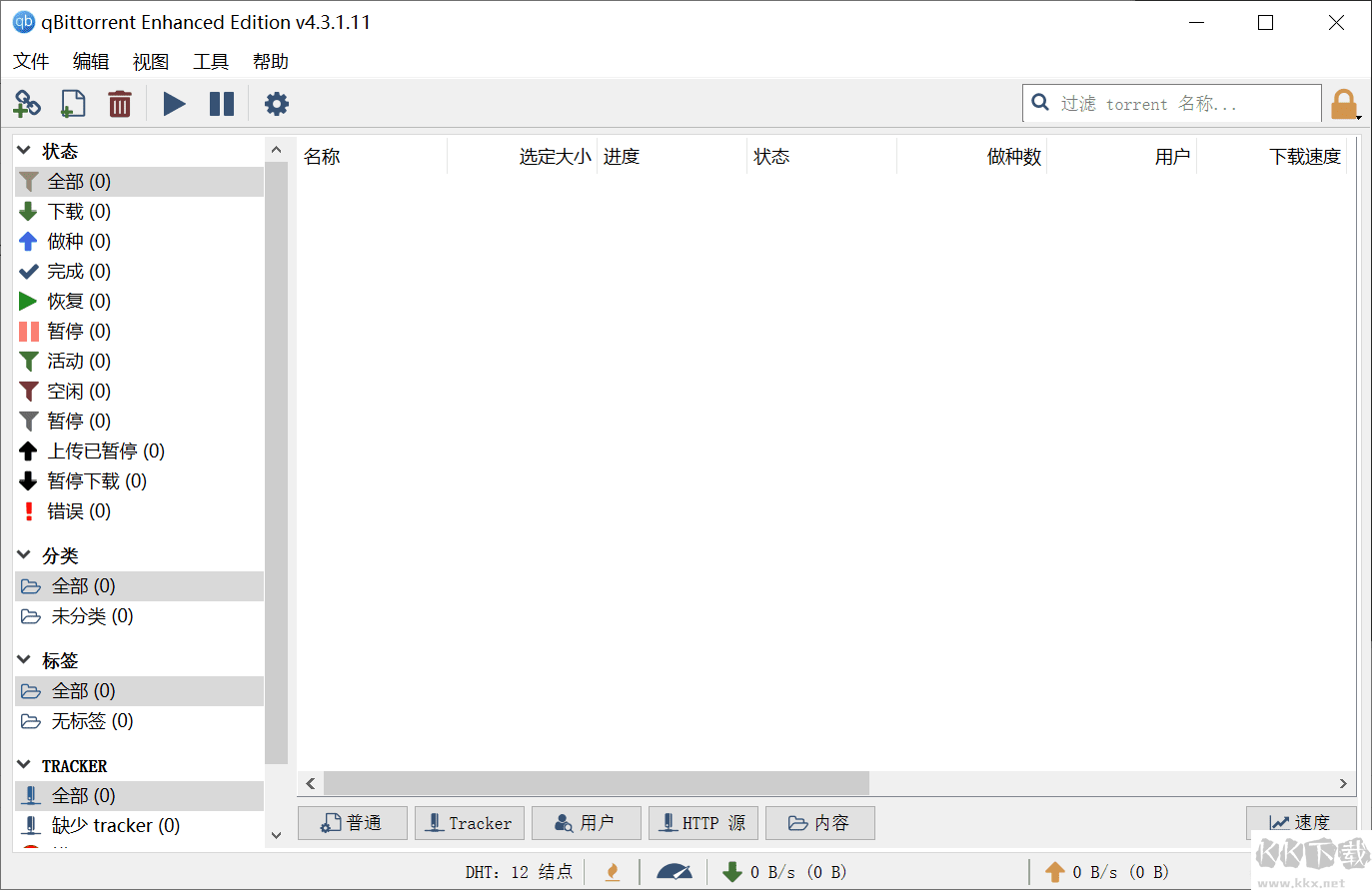The height and width of the screenshot is (890, 1372).
Task: Click the lock icon to lock the interface
Action: point(1344,103)
